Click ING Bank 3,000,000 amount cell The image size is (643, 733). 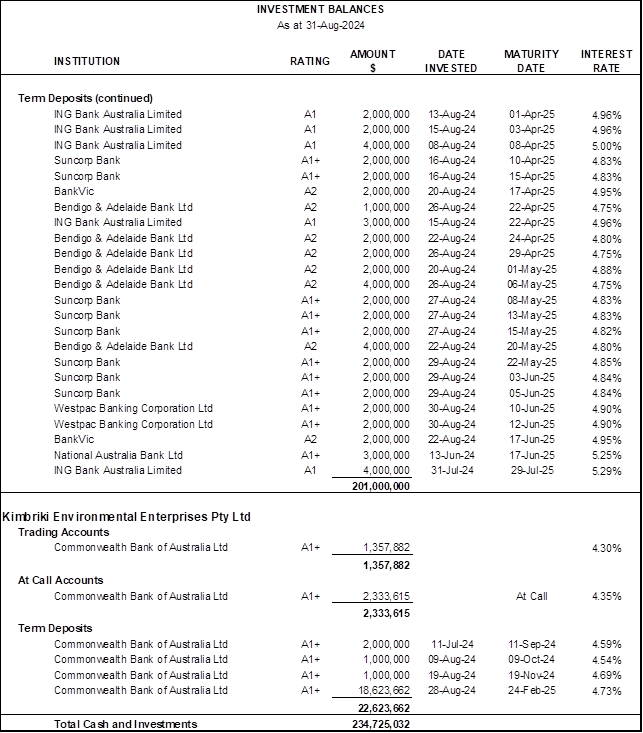(386, 223)
